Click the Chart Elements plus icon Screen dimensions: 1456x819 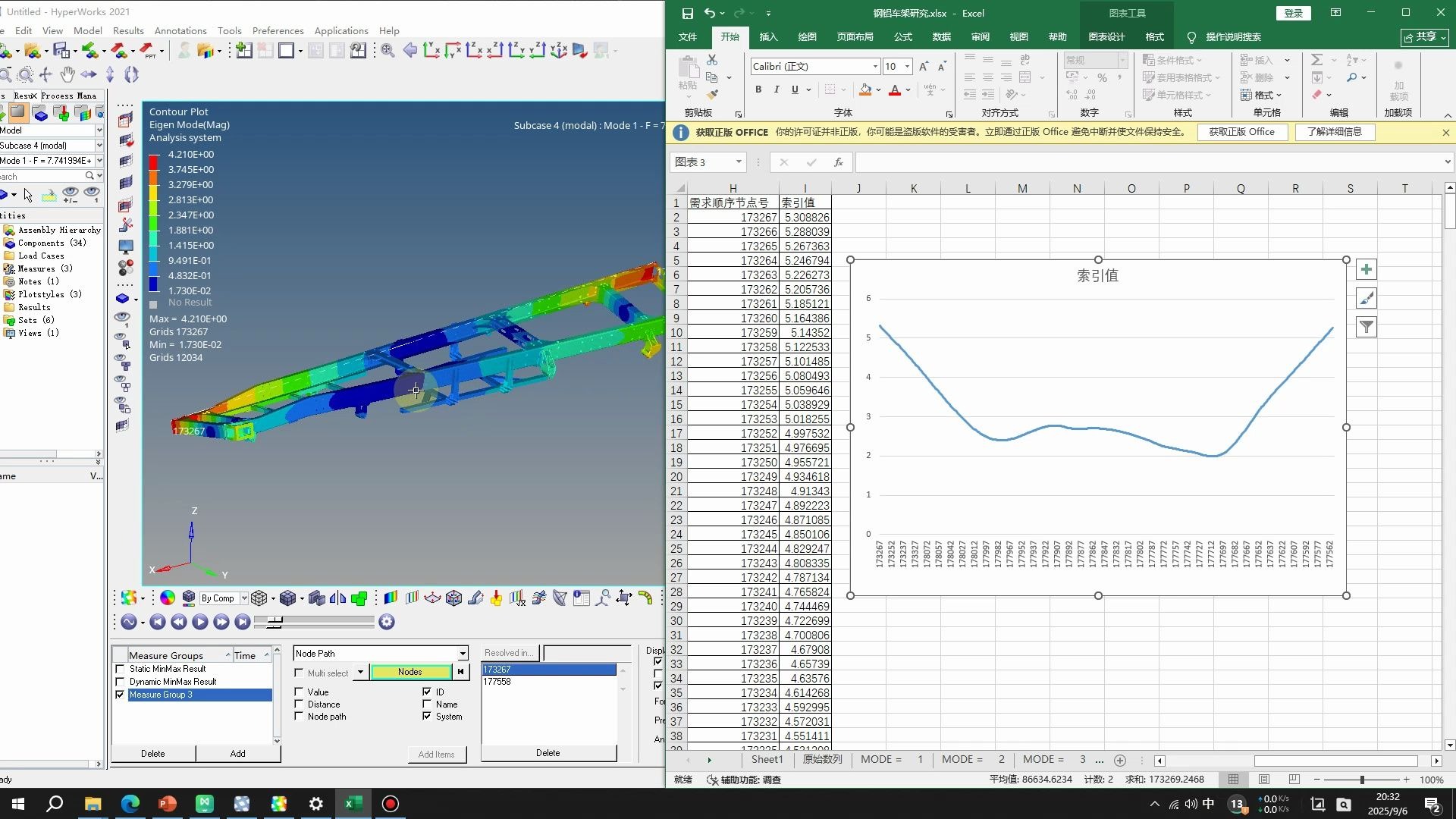(x=1366, y=270)
